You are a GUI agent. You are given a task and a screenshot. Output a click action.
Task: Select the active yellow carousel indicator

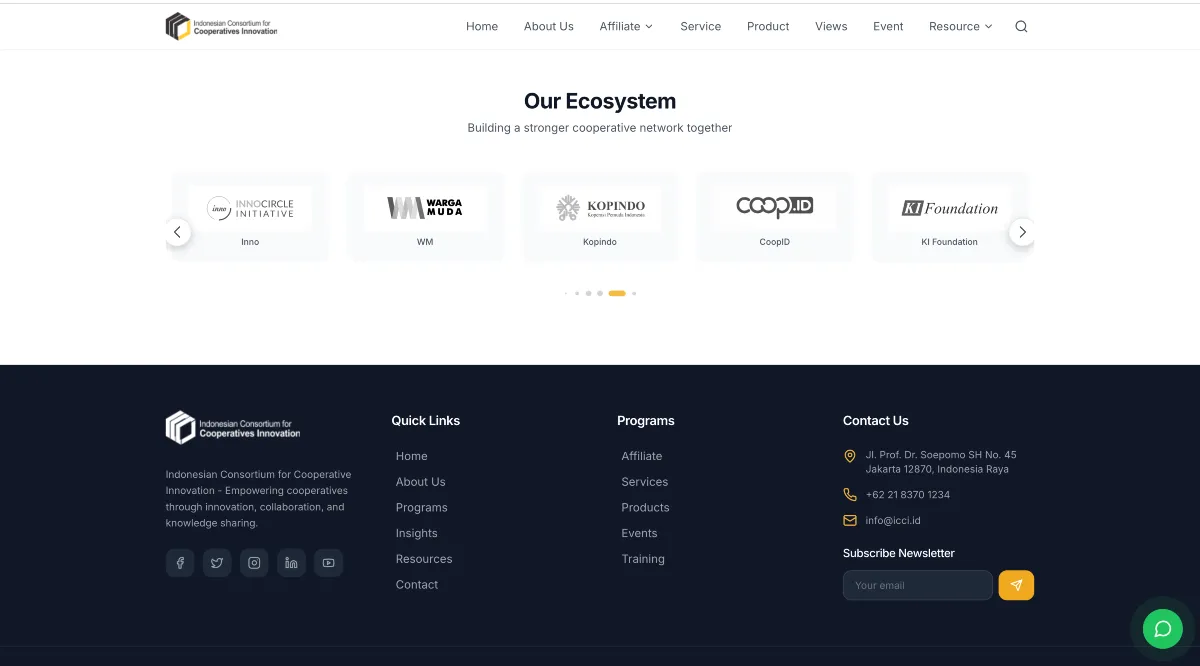pyautogui.click(x=617, y=294)
